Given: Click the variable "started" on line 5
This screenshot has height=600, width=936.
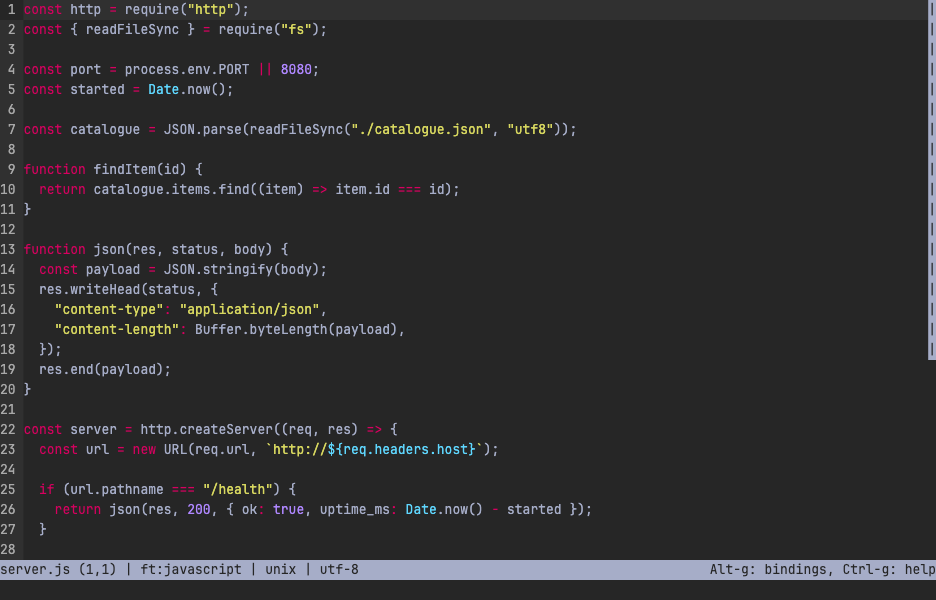Looking at the screenshot, I should [x=97, y=90].
